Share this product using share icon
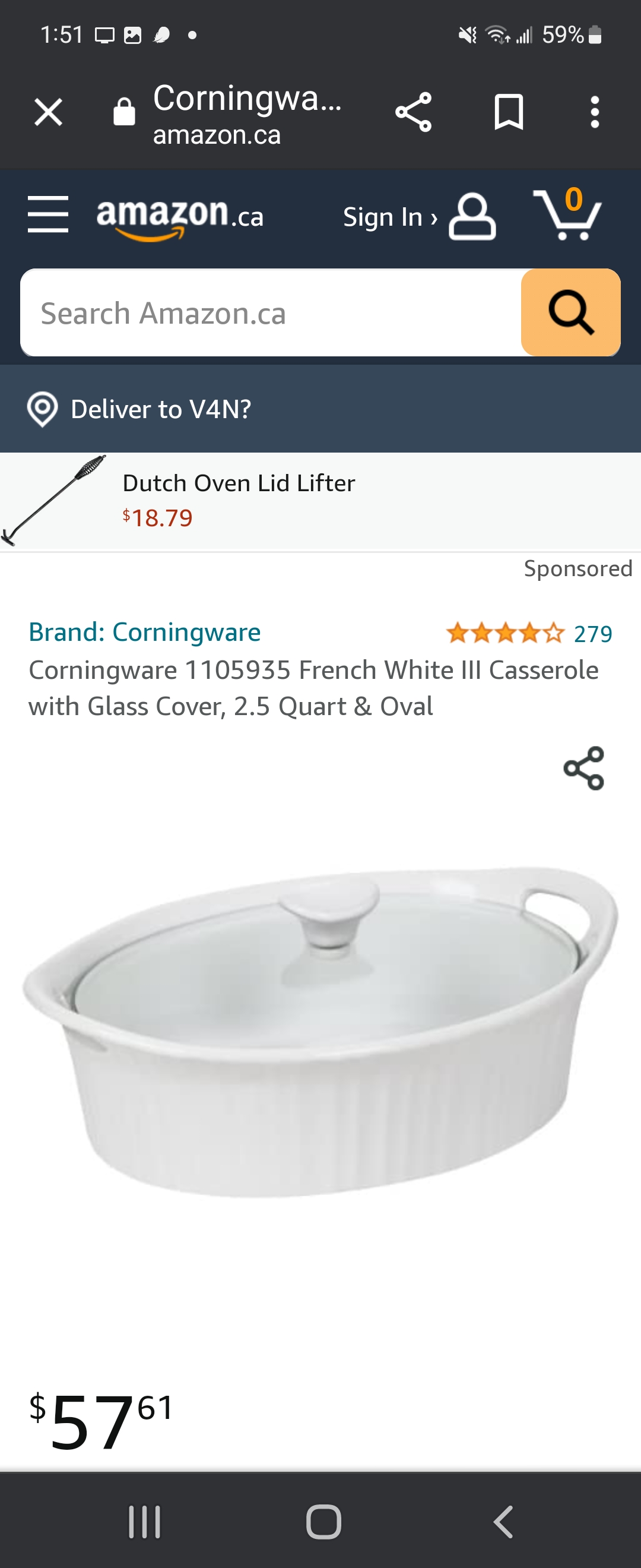Image resolution: width=641 pixels, height=1568 pixels. coord(584,768)
